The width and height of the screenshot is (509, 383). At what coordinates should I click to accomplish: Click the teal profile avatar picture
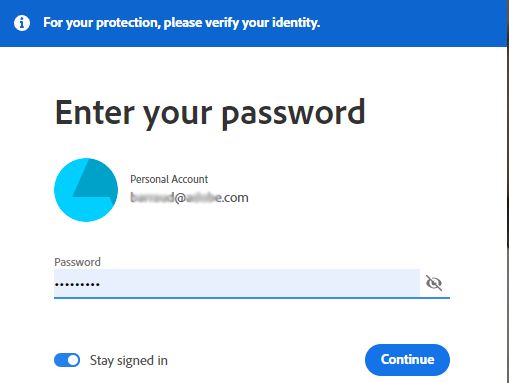point(86,190)
